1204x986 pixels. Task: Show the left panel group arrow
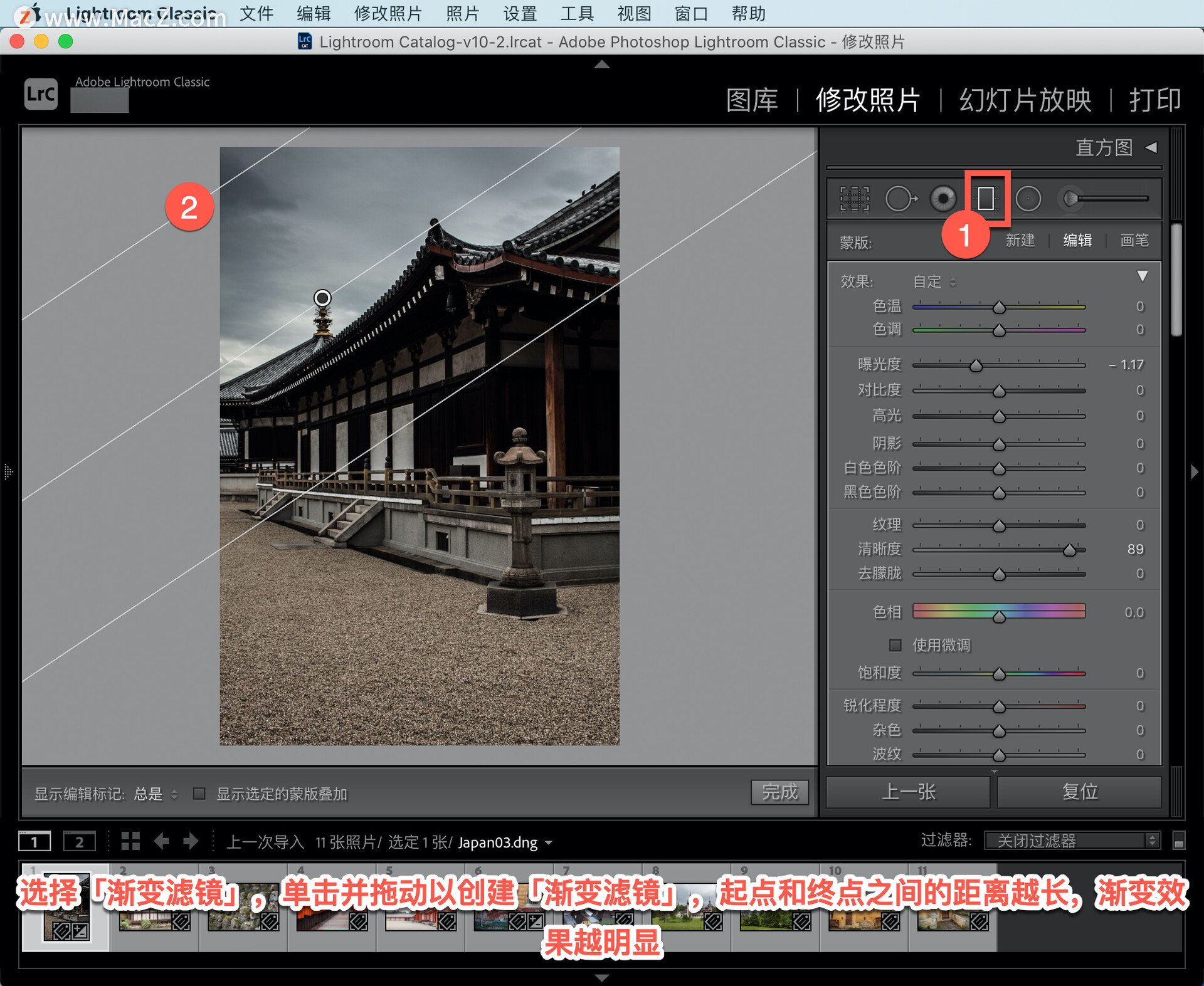pos(8,471)
